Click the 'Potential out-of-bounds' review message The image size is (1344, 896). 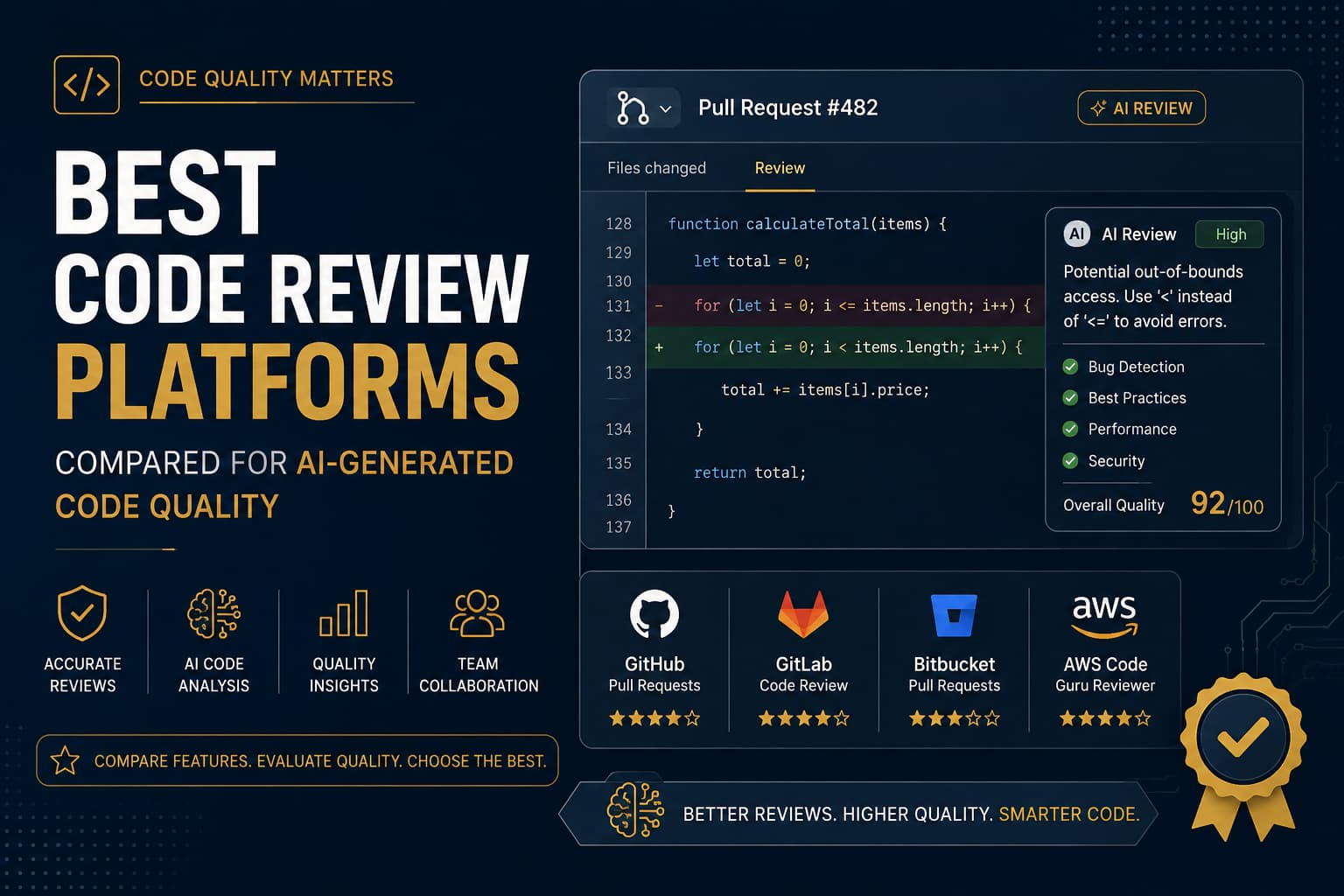(1152, 297)
